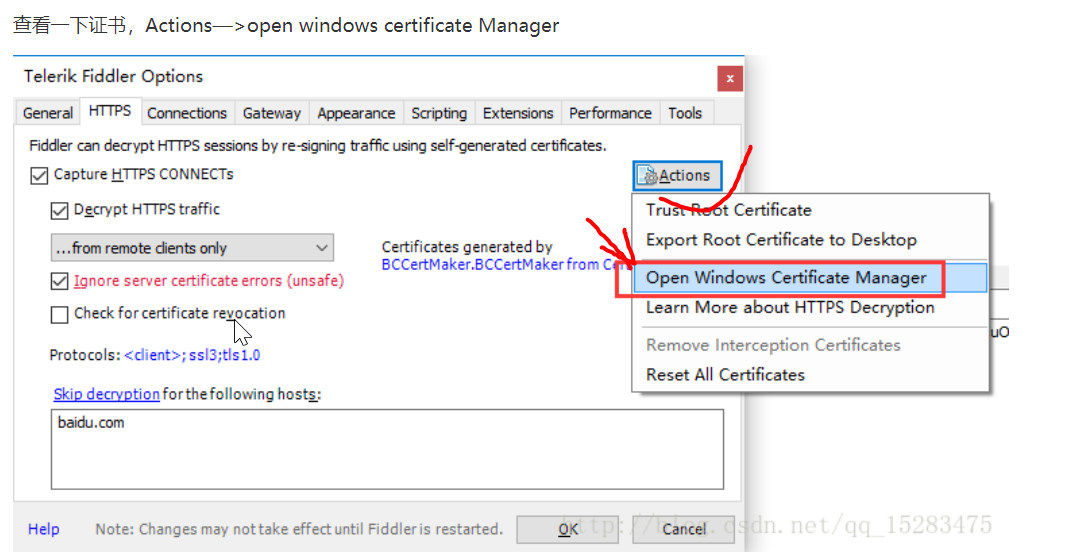Close the Telerik Fiddler Options dialog
This screenshot has width=1065, height=559.
click(729, 79)
